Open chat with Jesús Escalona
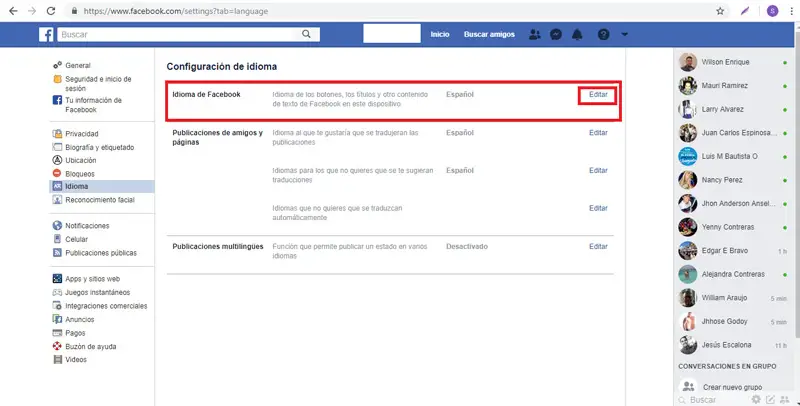The image size is (800, 406). point(734,345)
